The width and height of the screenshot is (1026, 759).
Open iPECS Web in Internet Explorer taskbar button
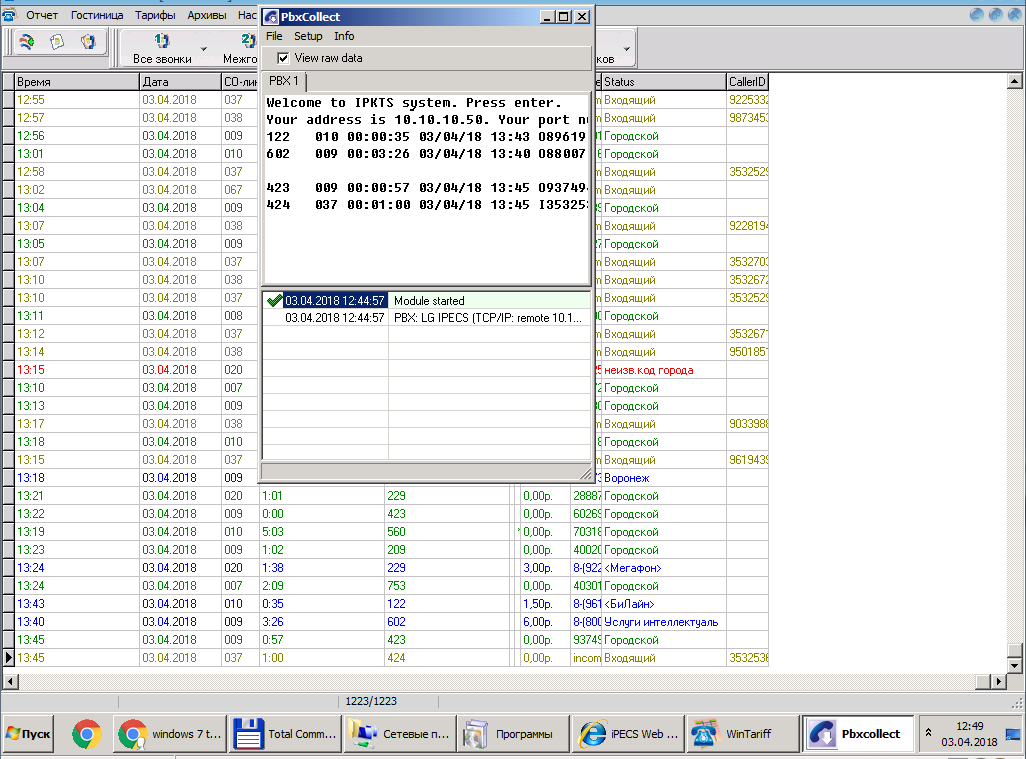pos(628,734)
